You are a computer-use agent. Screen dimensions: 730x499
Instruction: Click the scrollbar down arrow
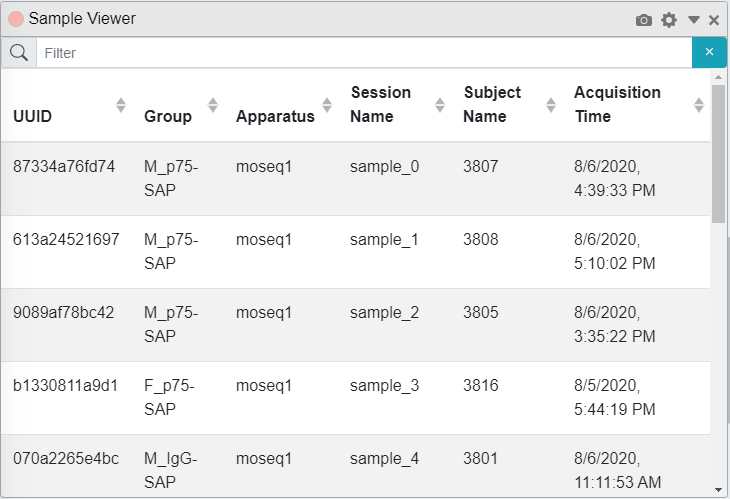point(718,490)
